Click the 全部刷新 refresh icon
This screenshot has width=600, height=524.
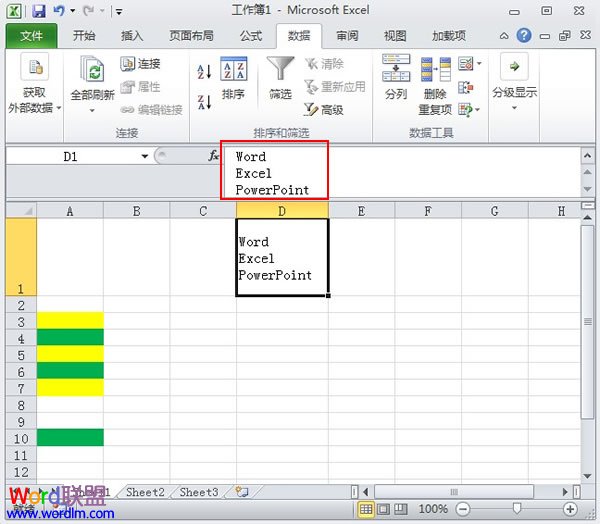tap(92, 69)
